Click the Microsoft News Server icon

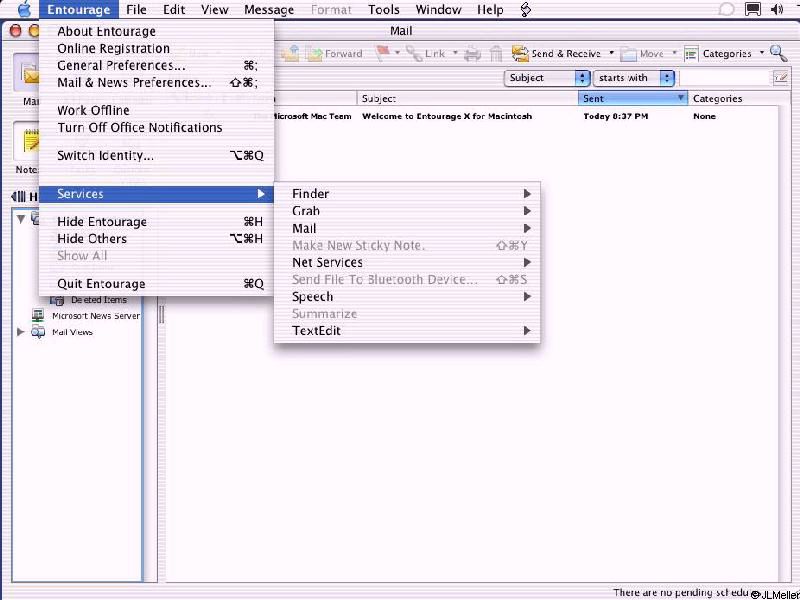pos(38,316)
